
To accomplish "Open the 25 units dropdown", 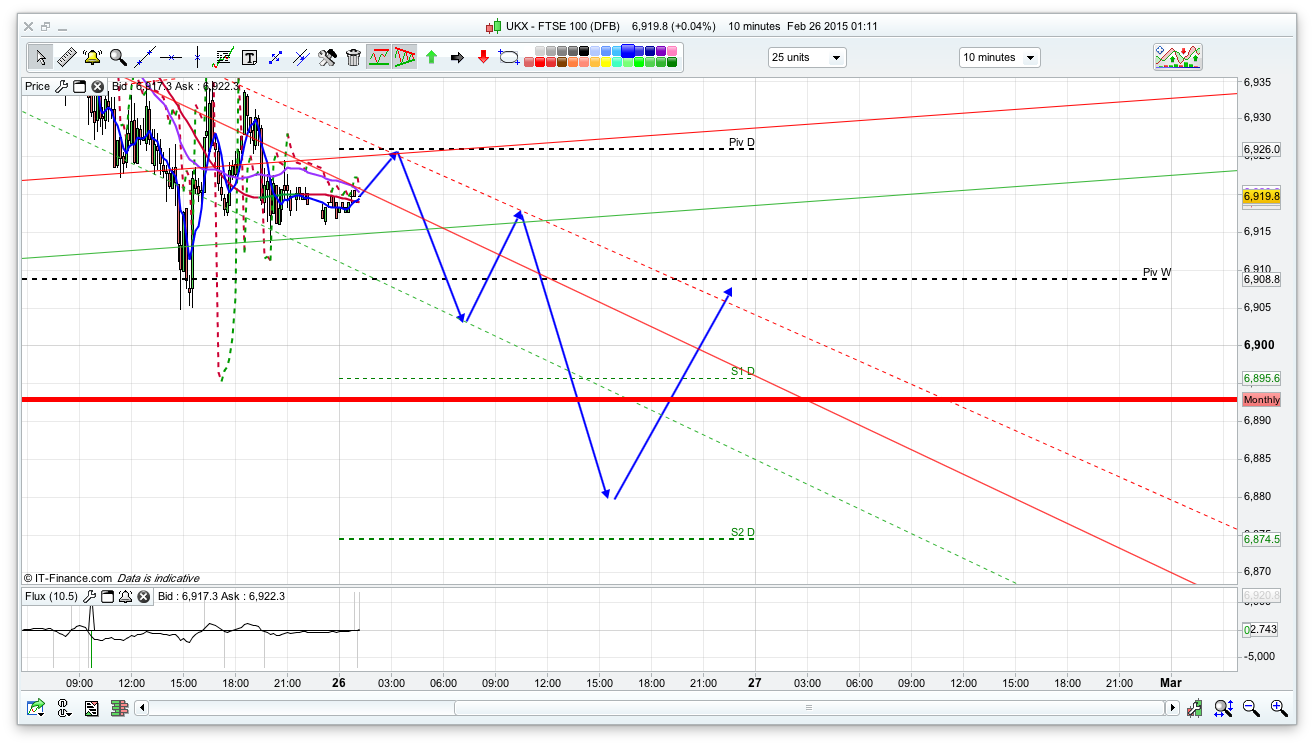I will click(x=807, y=57).
